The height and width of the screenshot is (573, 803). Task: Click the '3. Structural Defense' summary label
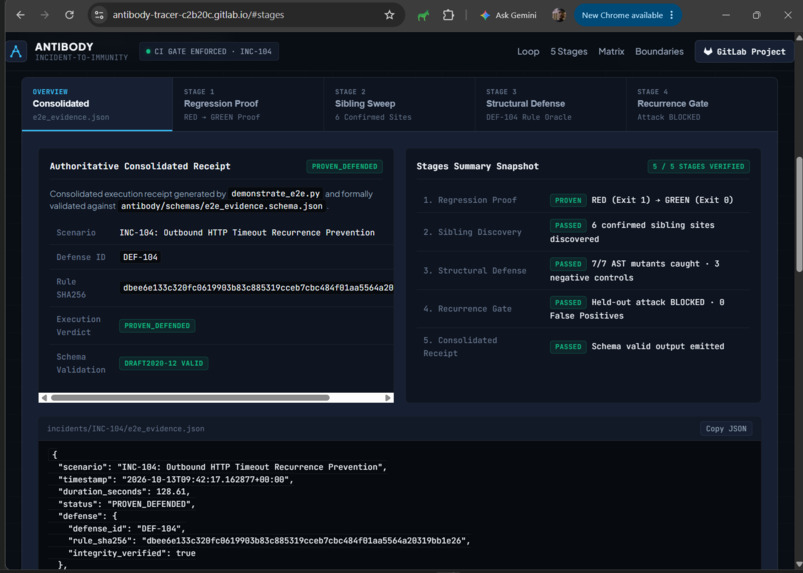(x=475, y=270)
